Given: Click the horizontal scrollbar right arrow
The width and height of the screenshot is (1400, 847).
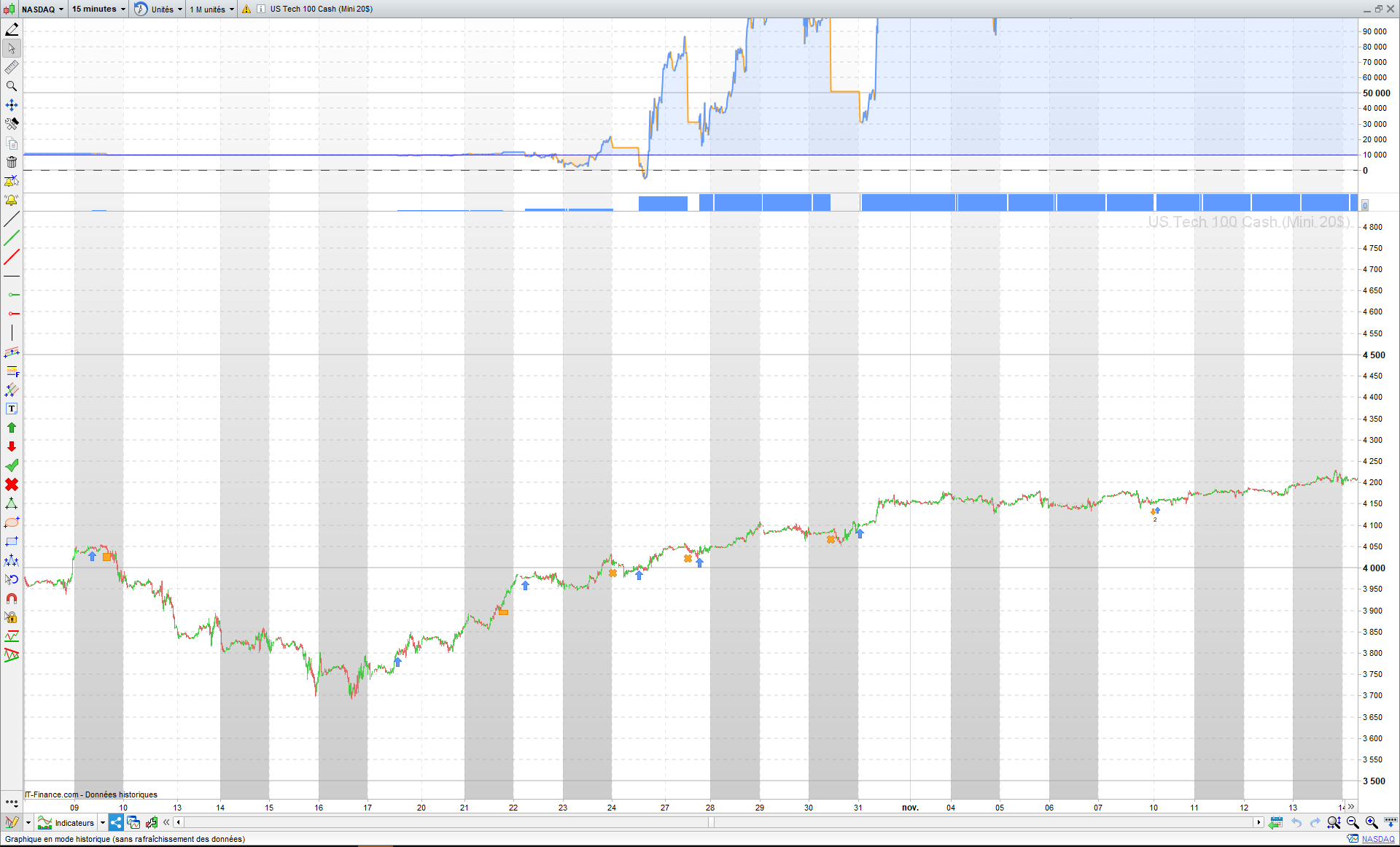Looking at the screenshot, I should [x=1259, y=822].
